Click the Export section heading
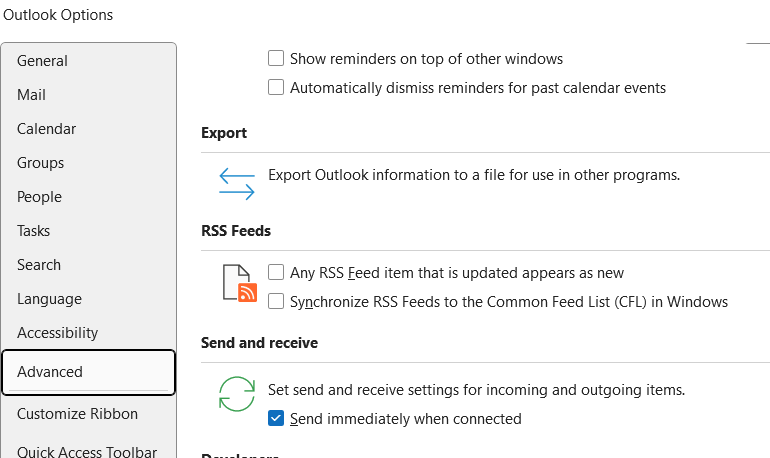The width and height of the screenshot is (770, 458). (x=224, y=133)
